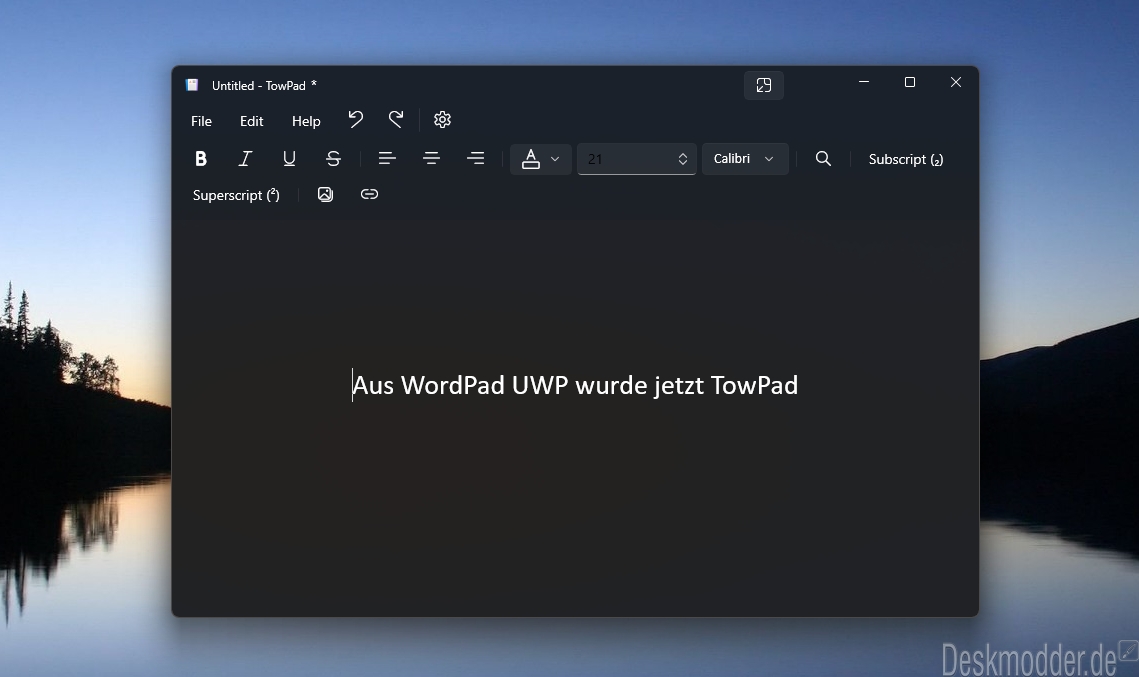1139x677 pixels.
Task: Toggle italic formatting
Action: [x=246, y=158]
